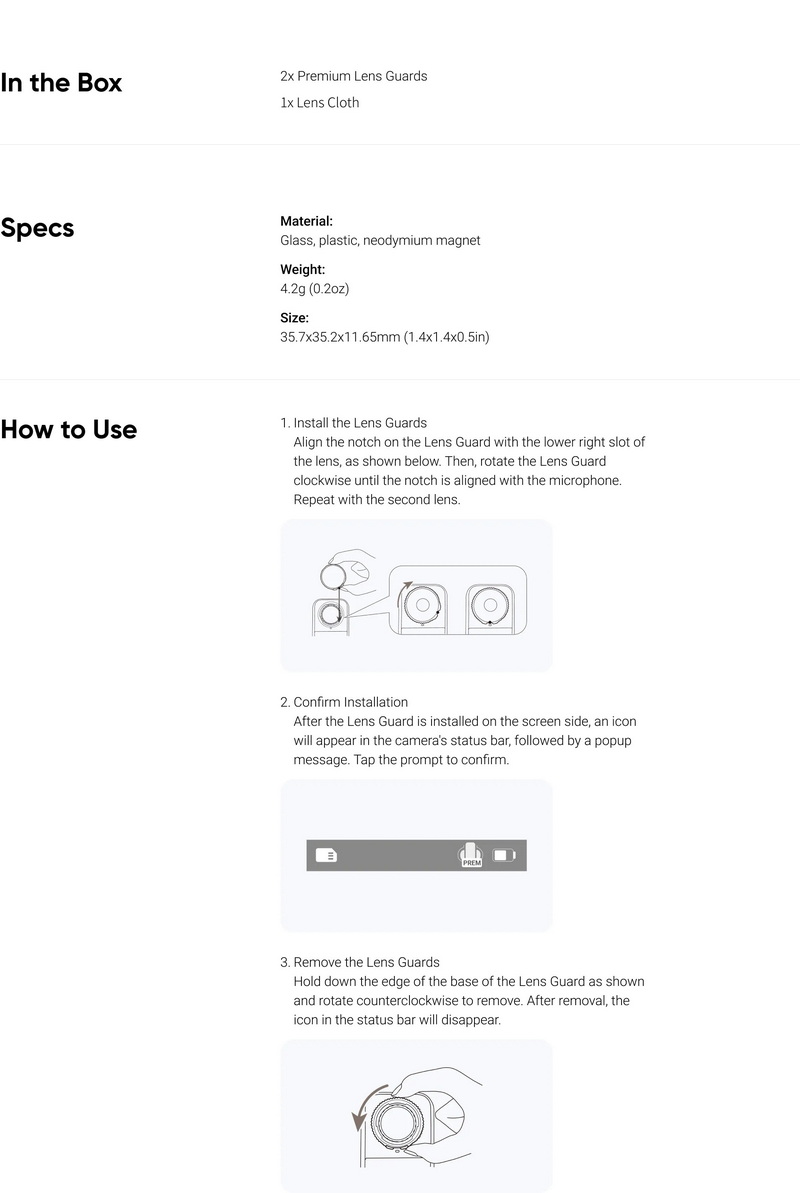Screen dimensions: 800x1193
Task: Click the SD card icon in status bar
Action: 326,855
